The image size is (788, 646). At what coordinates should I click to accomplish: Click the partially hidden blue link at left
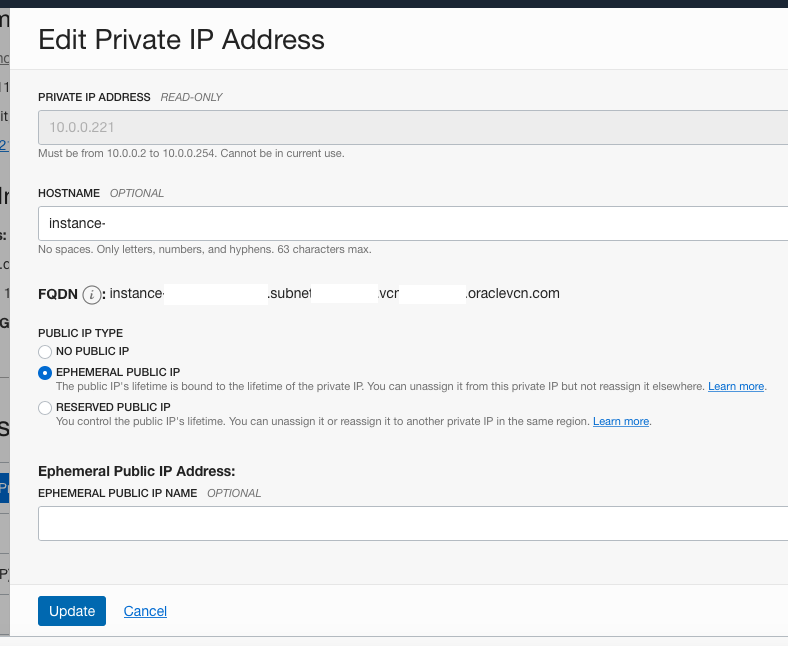point(4,145)
